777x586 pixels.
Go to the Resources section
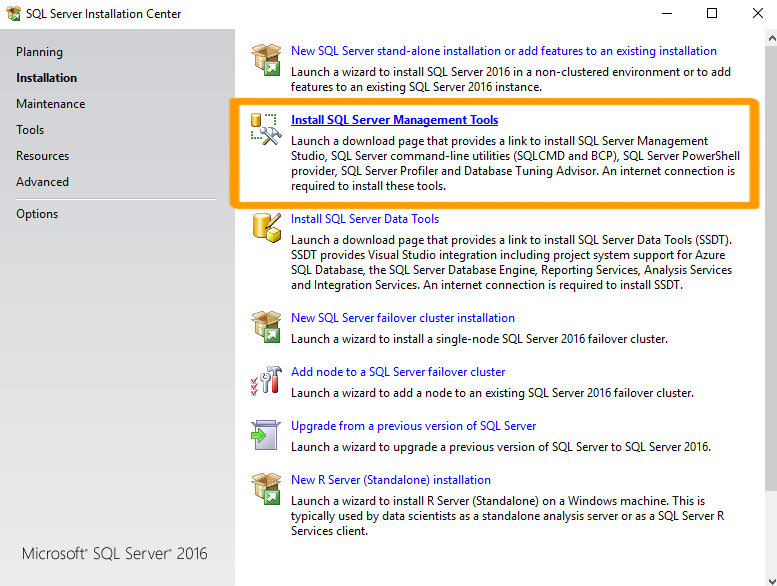coord(42,156)
